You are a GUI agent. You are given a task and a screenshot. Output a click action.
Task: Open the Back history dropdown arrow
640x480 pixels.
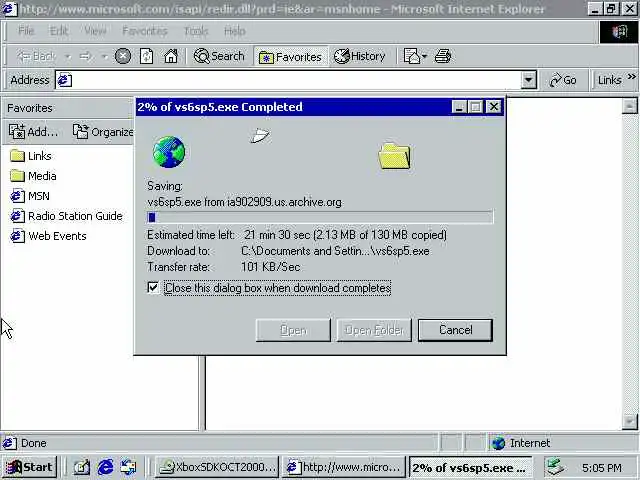click(68, 56)
